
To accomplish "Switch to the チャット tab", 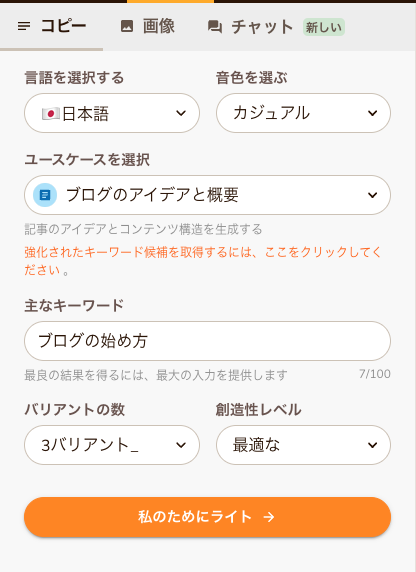I will [x=276, y=27].
